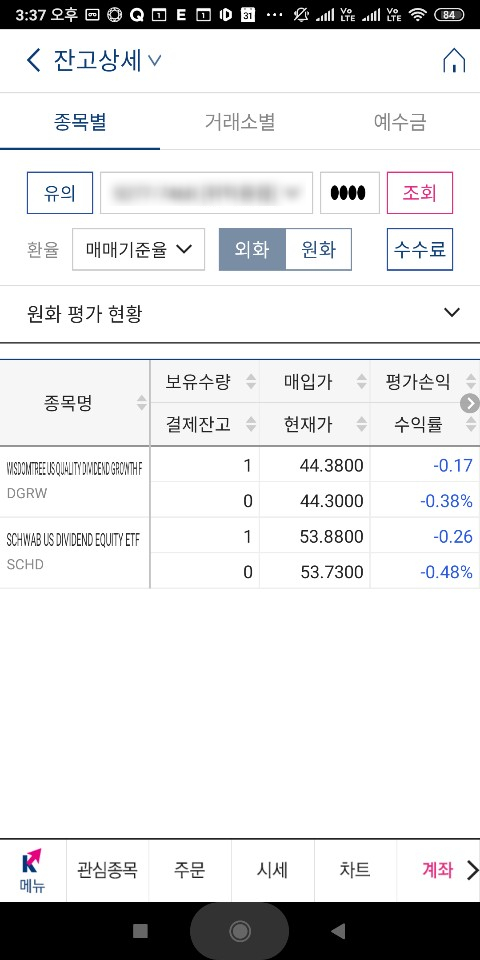
Task: Select the SCHD ticker
Action: pyautogui.click(x=25, y=564)
